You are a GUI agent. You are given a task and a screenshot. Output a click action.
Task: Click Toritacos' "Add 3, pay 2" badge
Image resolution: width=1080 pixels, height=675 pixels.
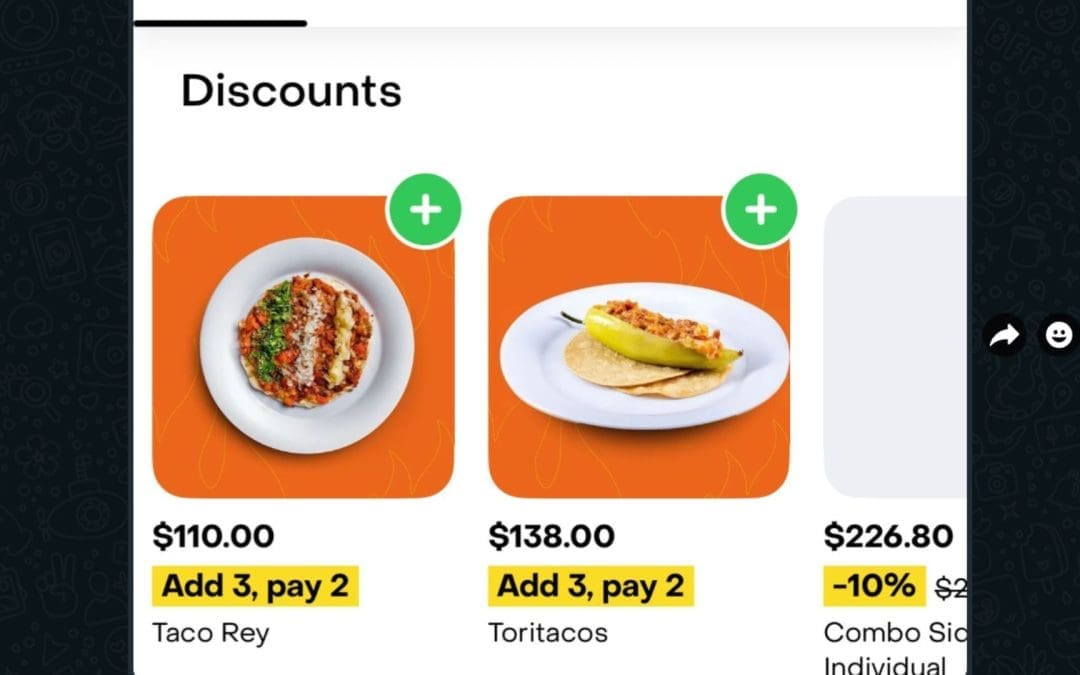(591, 586)
